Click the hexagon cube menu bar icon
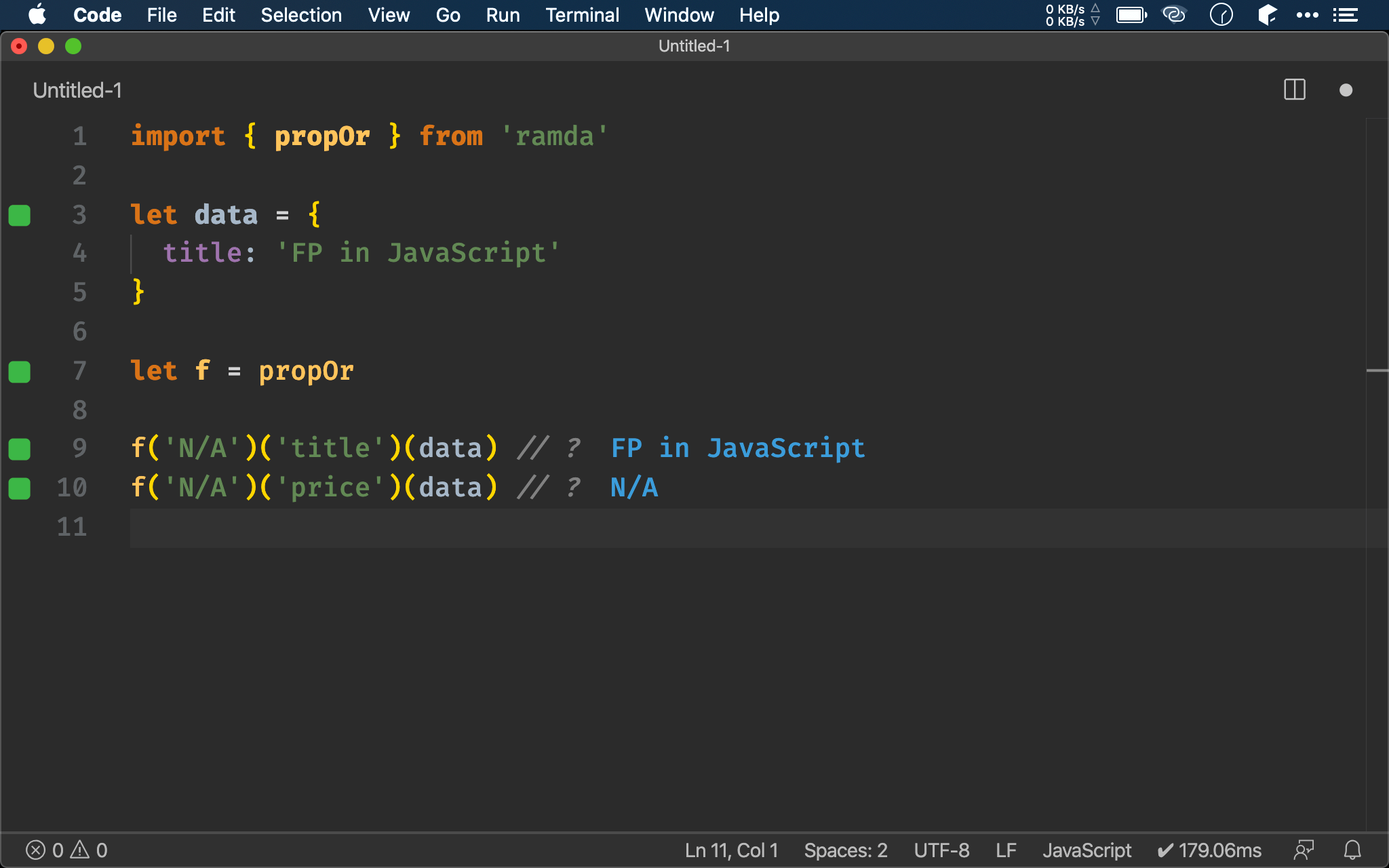The height and width of the screenshot is (868, 1389). [1267, 15]
